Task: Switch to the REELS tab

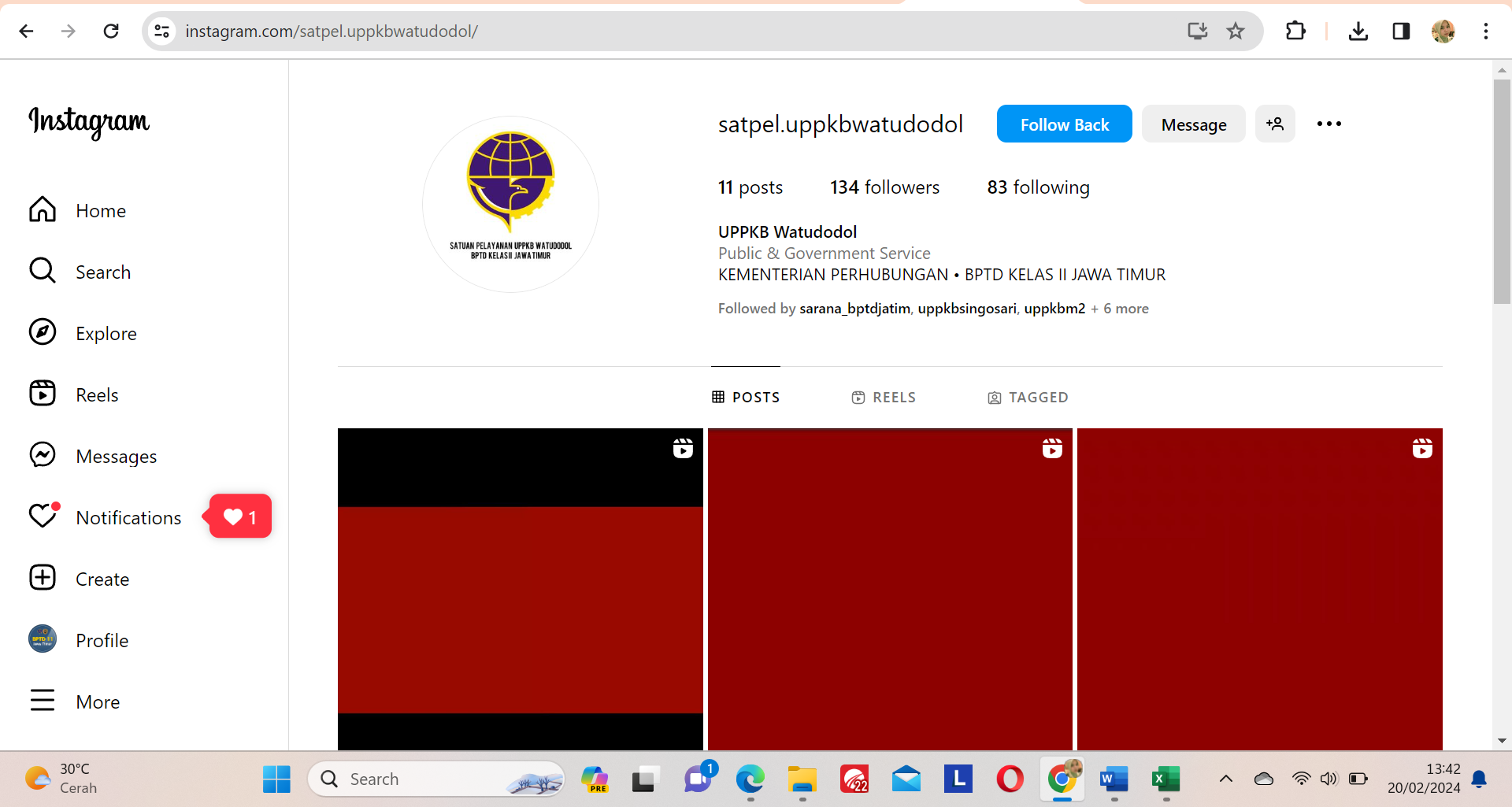Action: (884, 398)
